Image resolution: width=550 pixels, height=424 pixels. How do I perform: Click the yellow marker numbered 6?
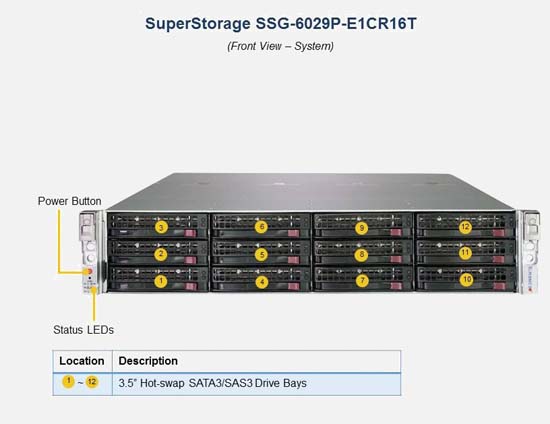(261, 227)
